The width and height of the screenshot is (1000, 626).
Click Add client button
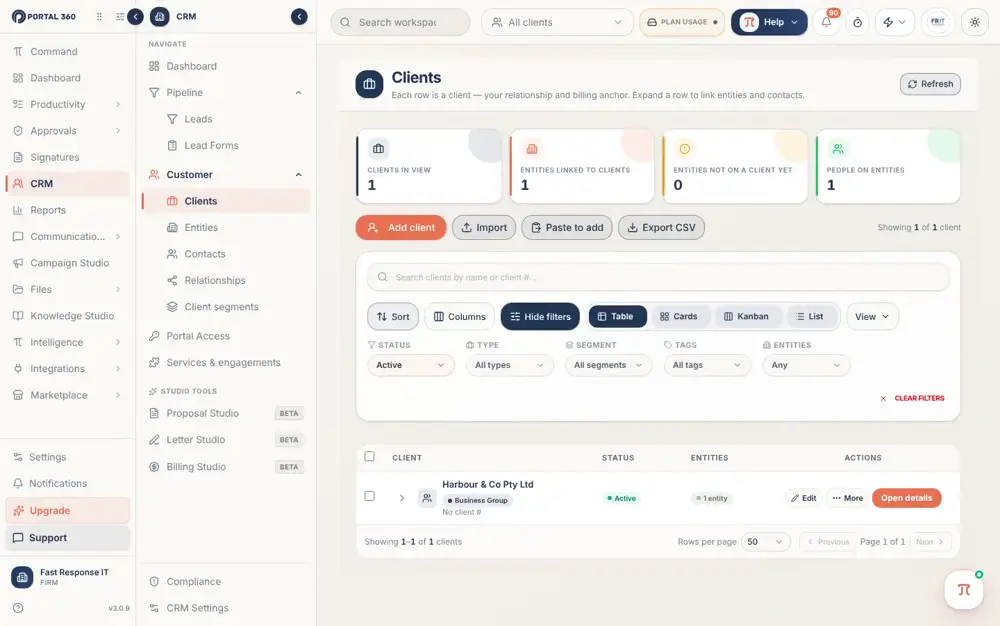[x=401, y=228]
